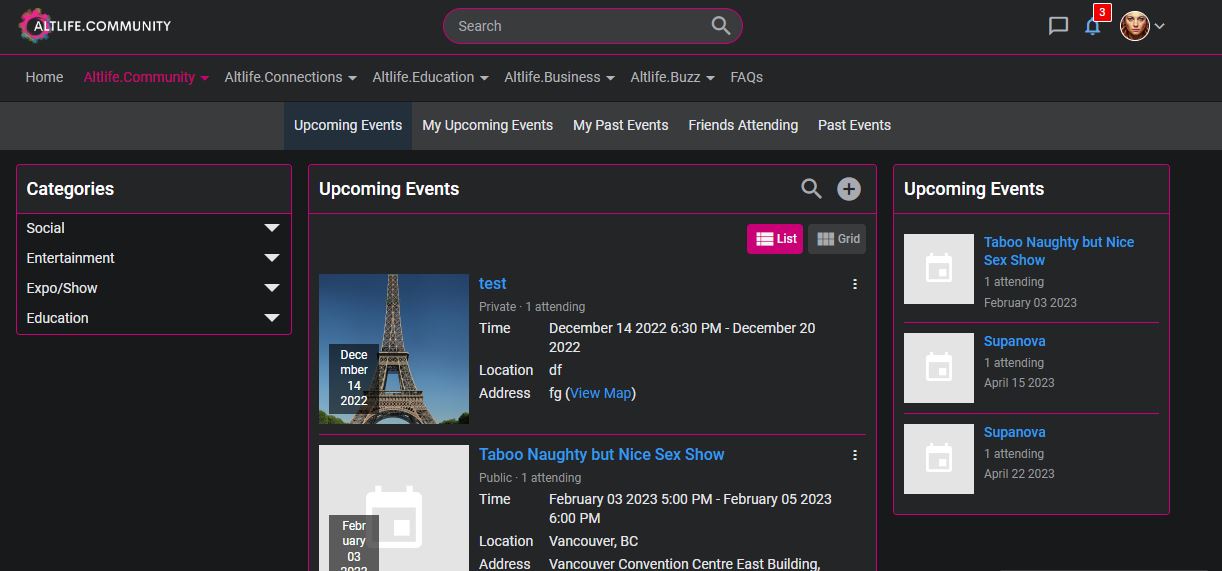Open three-dot menu for test event

tap(854, 284)
